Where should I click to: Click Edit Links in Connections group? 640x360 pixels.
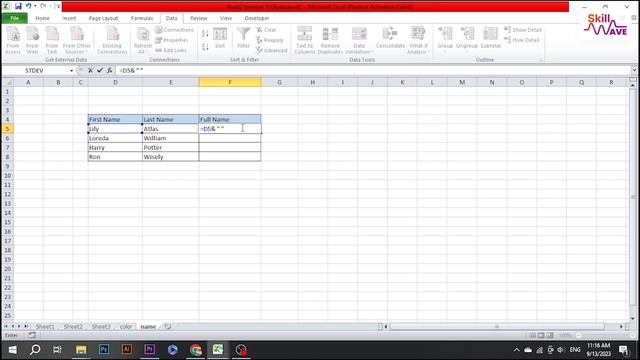click(171, 50)
